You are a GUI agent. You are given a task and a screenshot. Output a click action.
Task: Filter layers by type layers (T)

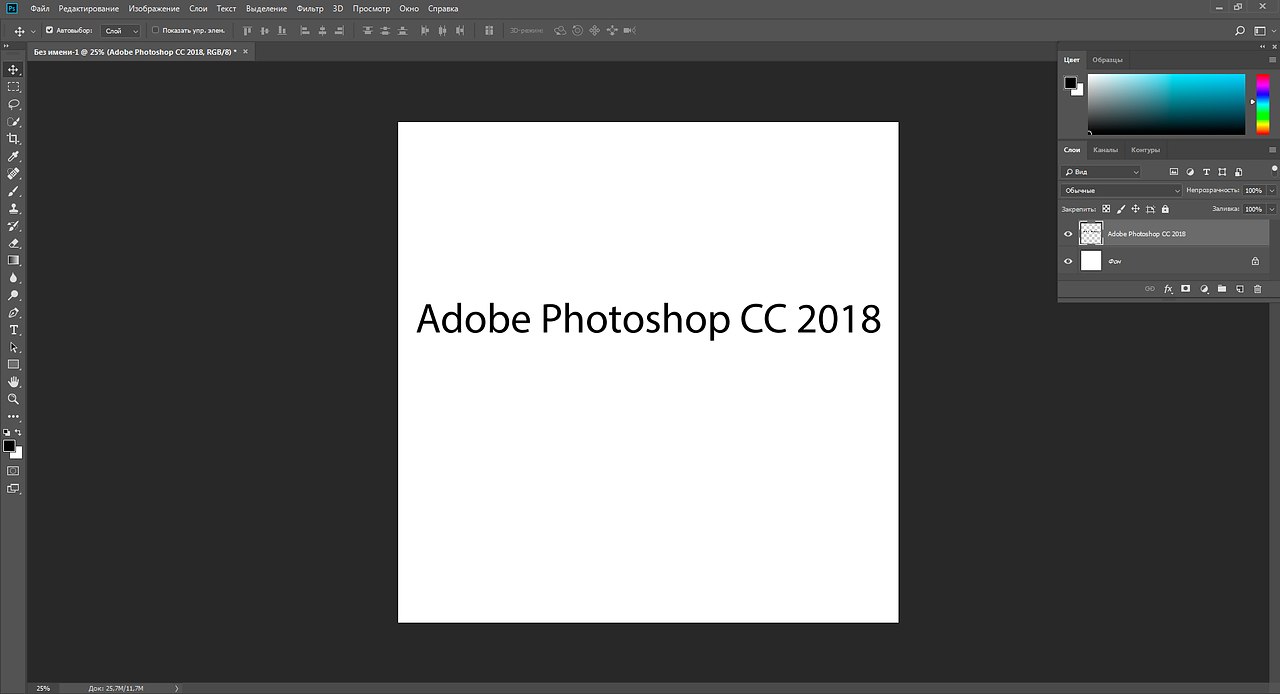pos(1206,172)
